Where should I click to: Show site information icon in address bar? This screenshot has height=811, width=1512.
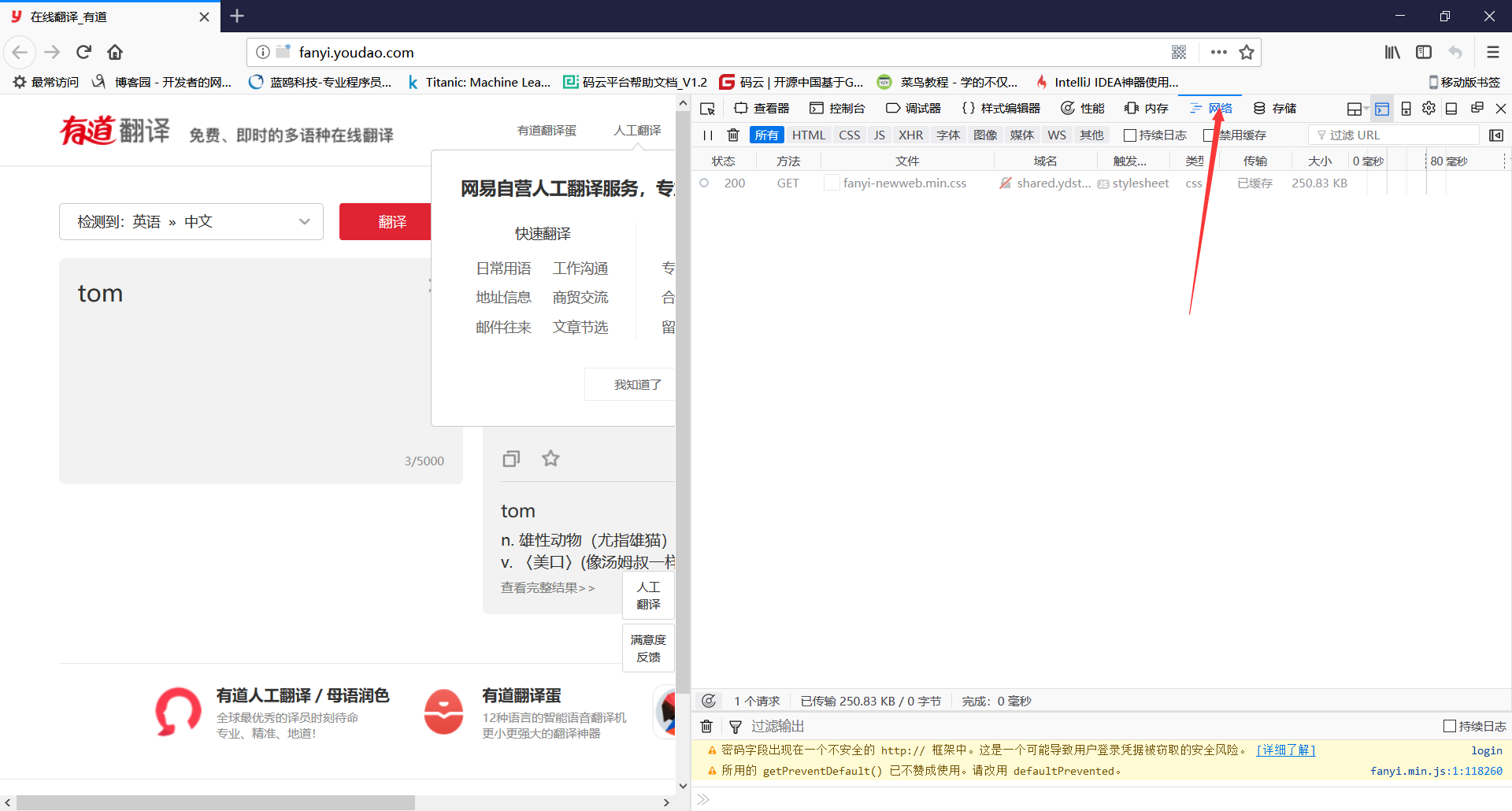point(263,52)
